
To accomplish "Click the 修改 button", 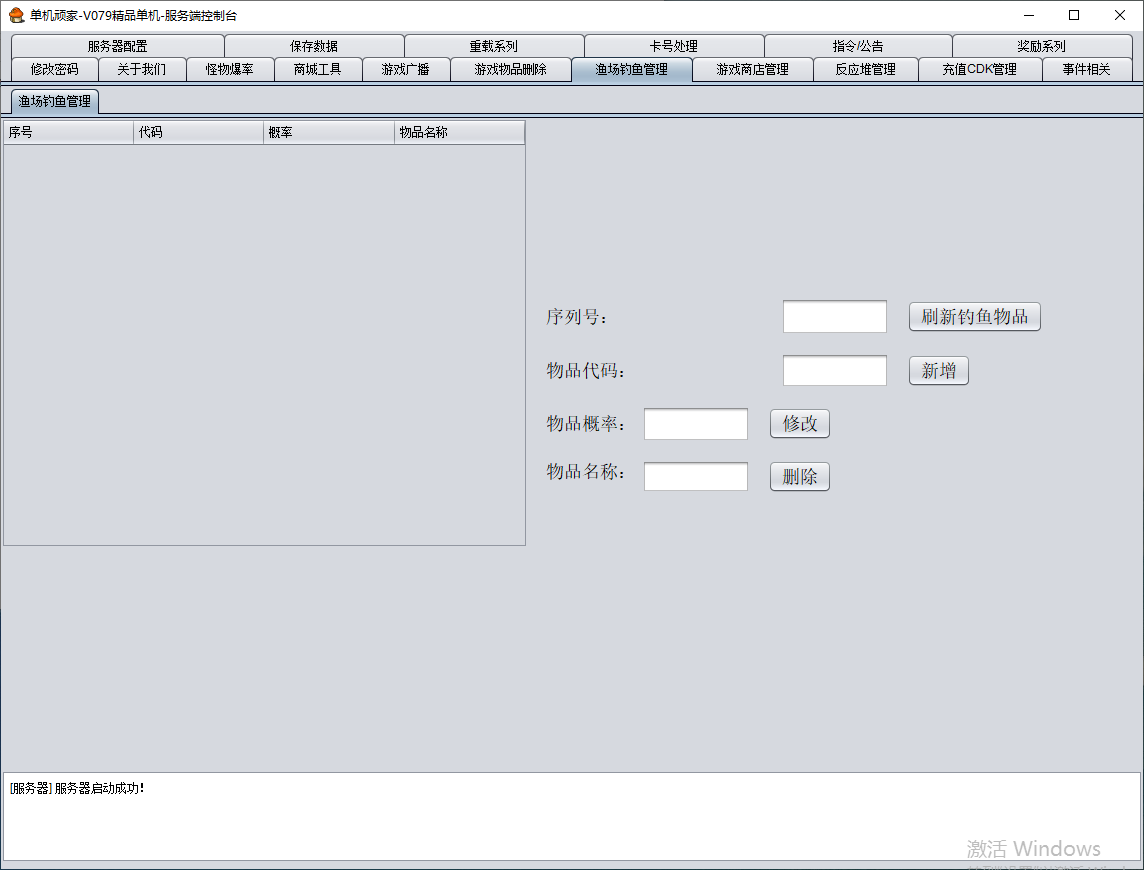I will click(x=799, y=424).
